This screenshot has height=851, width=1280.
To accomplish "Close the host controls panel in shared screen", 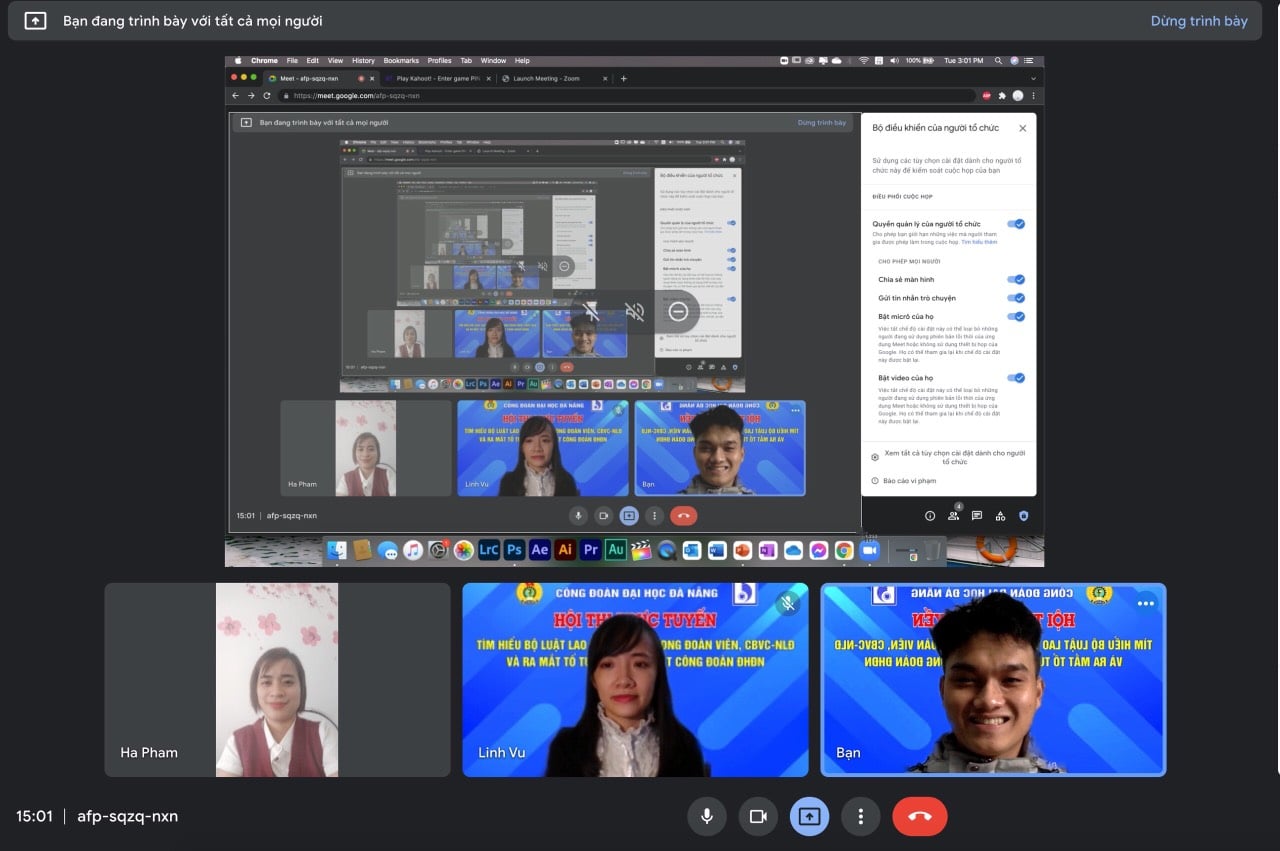I will point(1022,128).
